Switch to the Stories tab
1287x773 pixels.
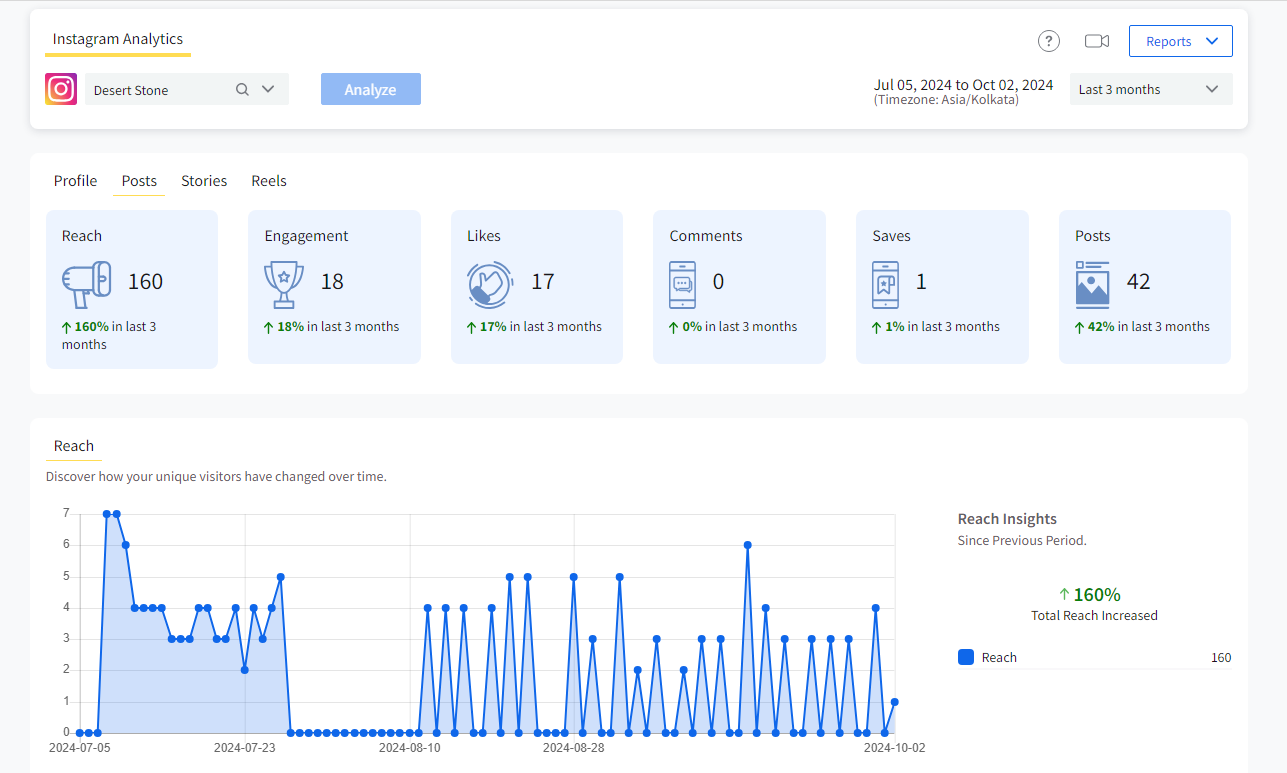point(204,181)
